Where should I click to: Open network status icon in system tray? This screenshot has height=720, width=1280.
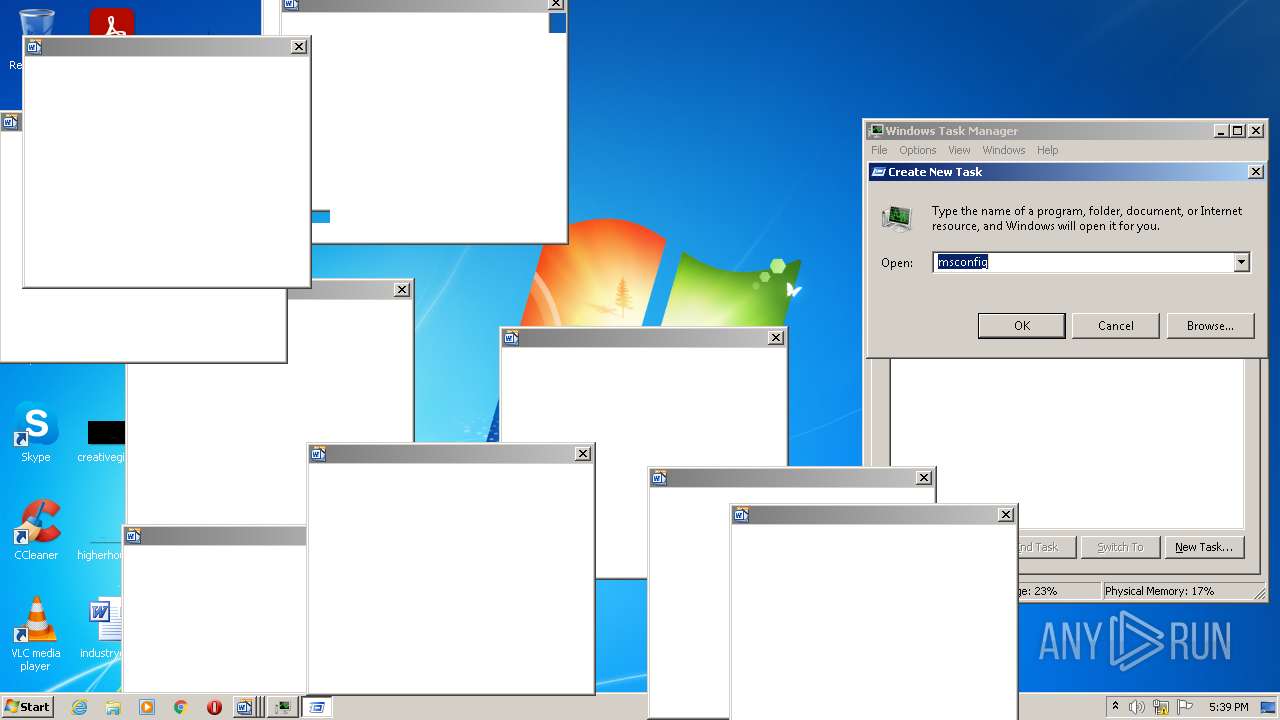[1161, 707]
